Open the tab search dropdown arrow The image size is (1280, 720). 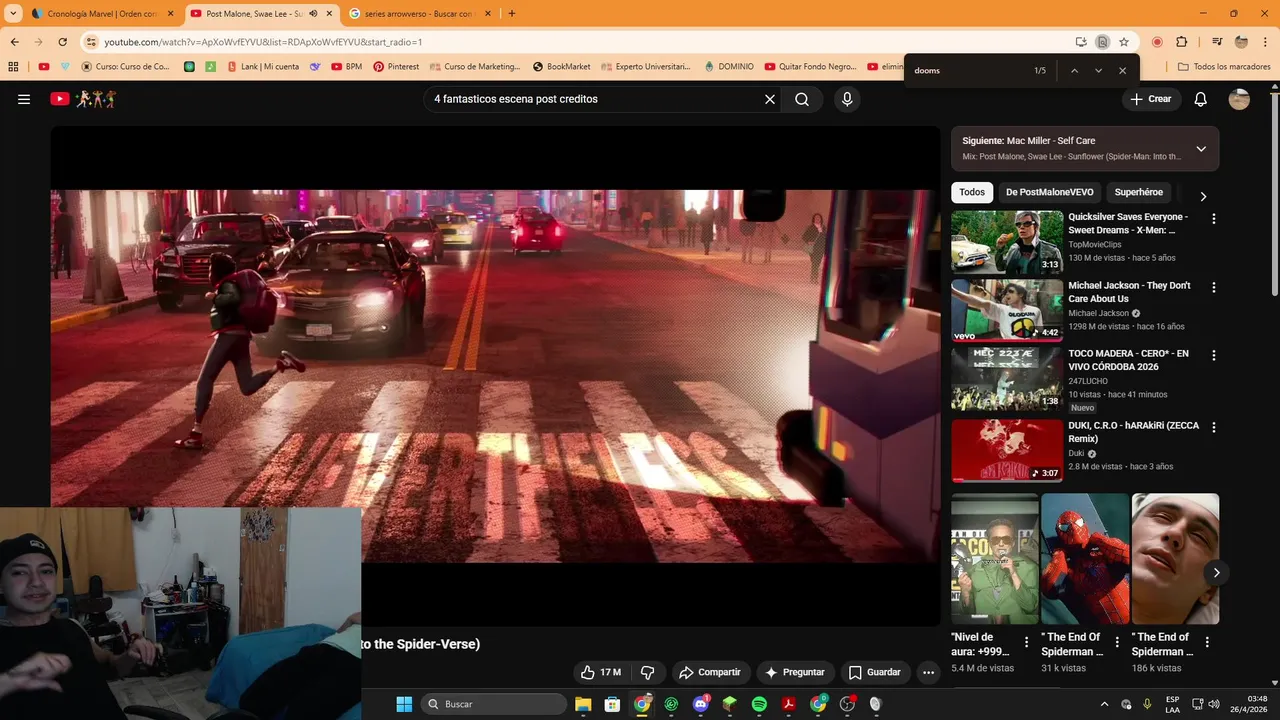point(13,14)
